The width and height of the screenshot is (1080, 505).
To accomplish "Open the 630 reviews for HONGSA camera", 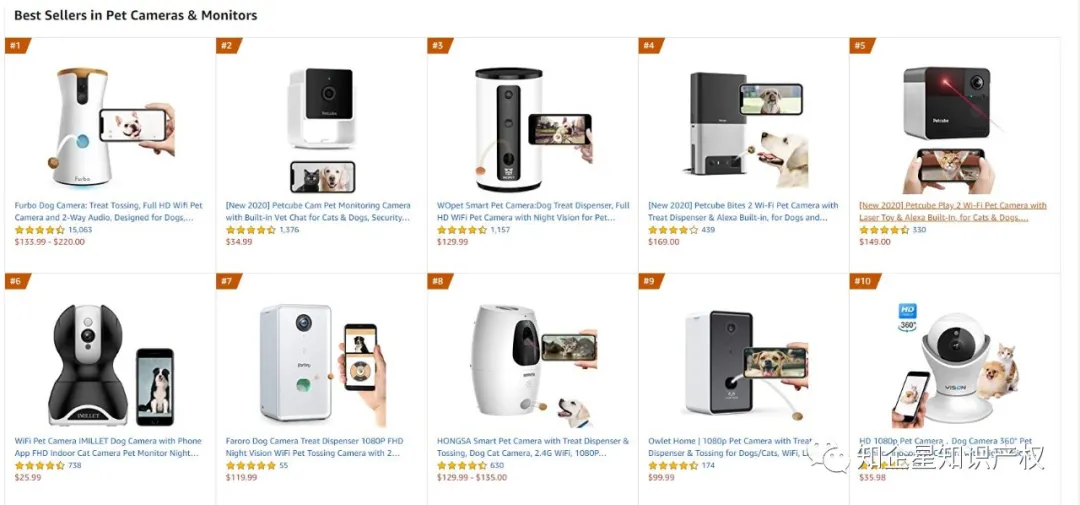I will tap(497, 466).
